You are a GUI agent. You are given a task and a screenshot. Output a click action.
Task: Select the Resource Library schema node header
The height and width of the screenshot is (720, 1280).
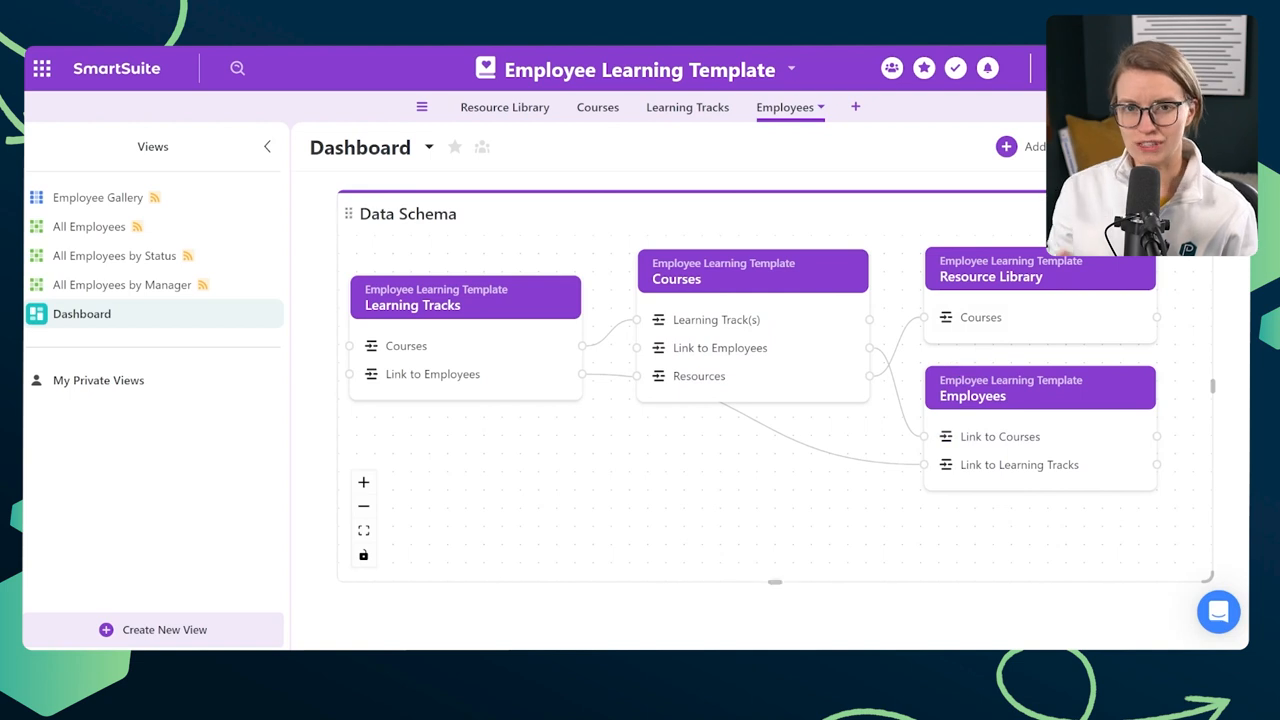[x=1040, y=269]
